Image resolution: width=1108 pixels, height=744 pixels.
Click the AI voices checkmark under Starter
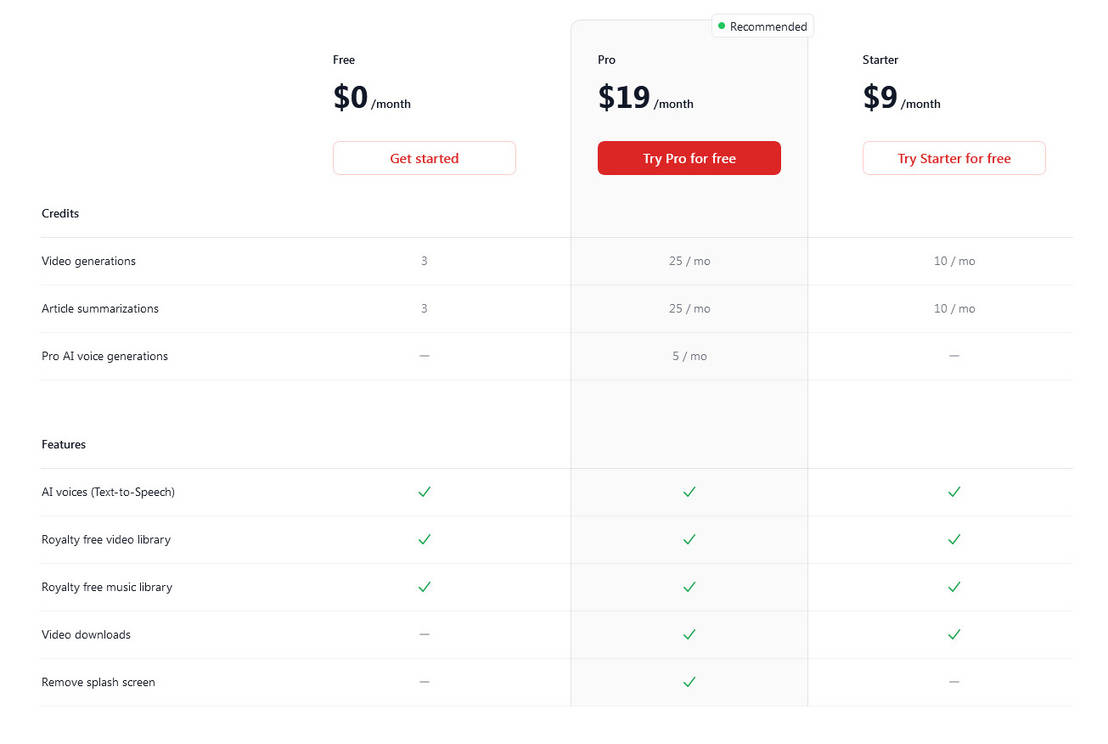pyautogui.click(x=953, y=492)
